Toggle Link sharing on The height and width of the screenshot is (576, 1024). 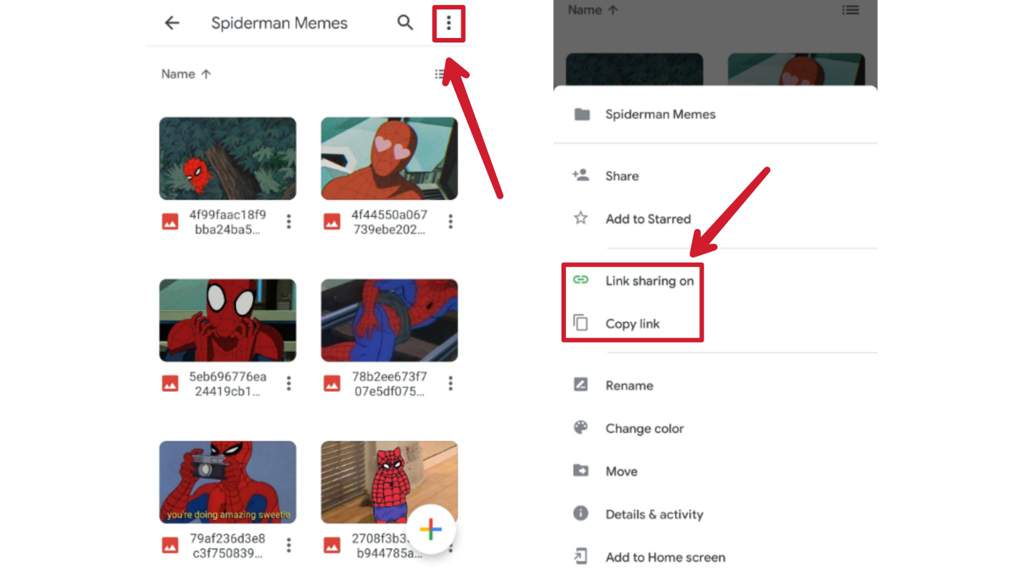[x=649, y=281]
